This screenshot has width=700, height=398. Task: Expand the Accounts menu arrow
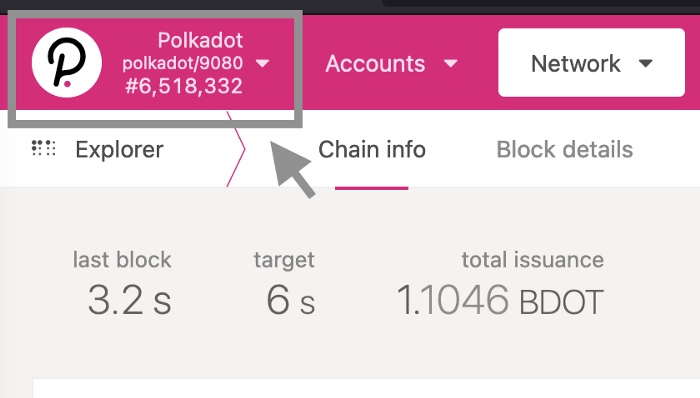pos(451,64)
